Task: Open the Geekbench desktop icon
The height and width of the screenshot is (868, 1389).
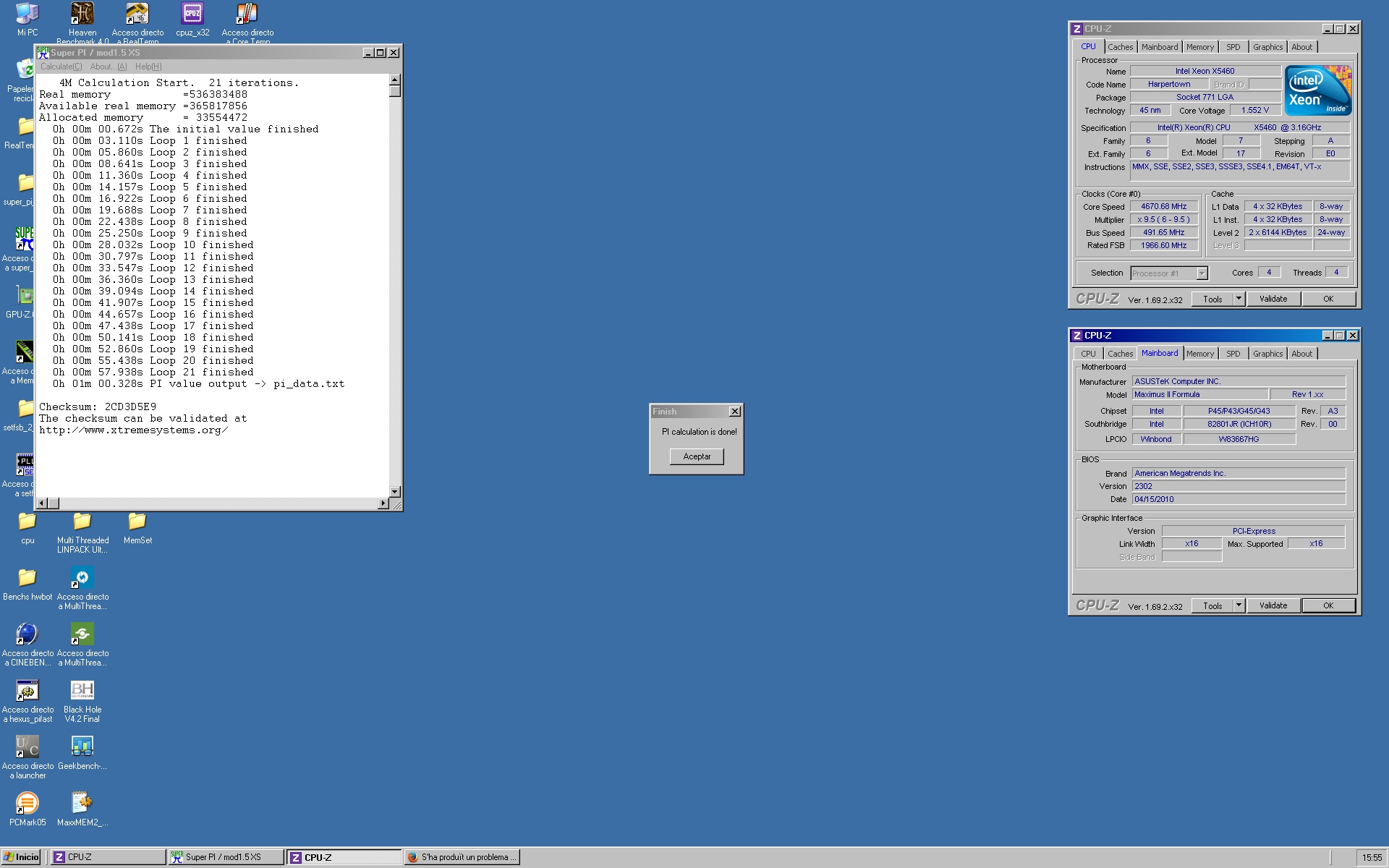Action: [82, 747]
